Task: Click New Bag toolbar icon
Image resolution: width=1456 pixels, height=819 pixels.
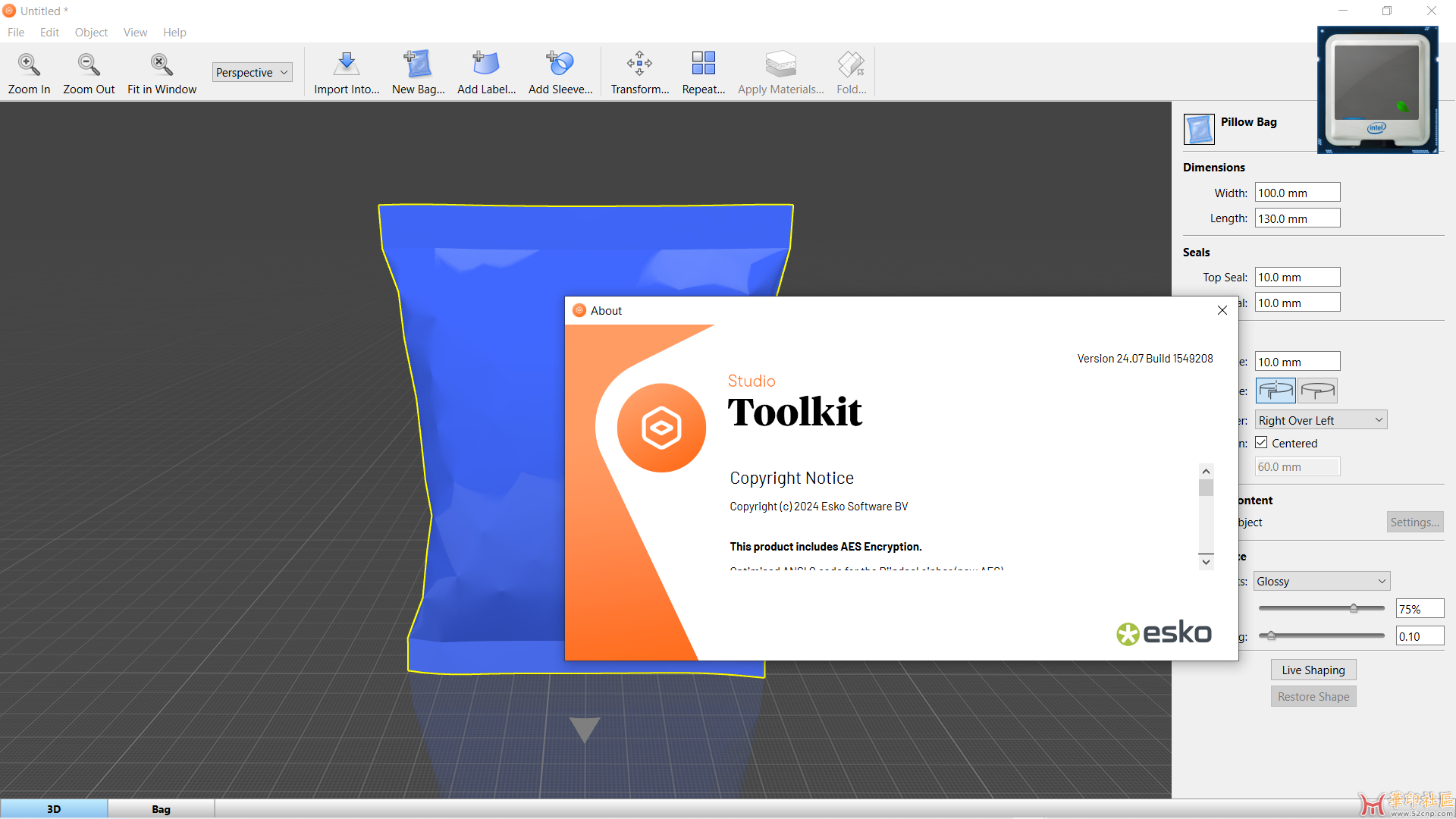Action: coord(418,64)
